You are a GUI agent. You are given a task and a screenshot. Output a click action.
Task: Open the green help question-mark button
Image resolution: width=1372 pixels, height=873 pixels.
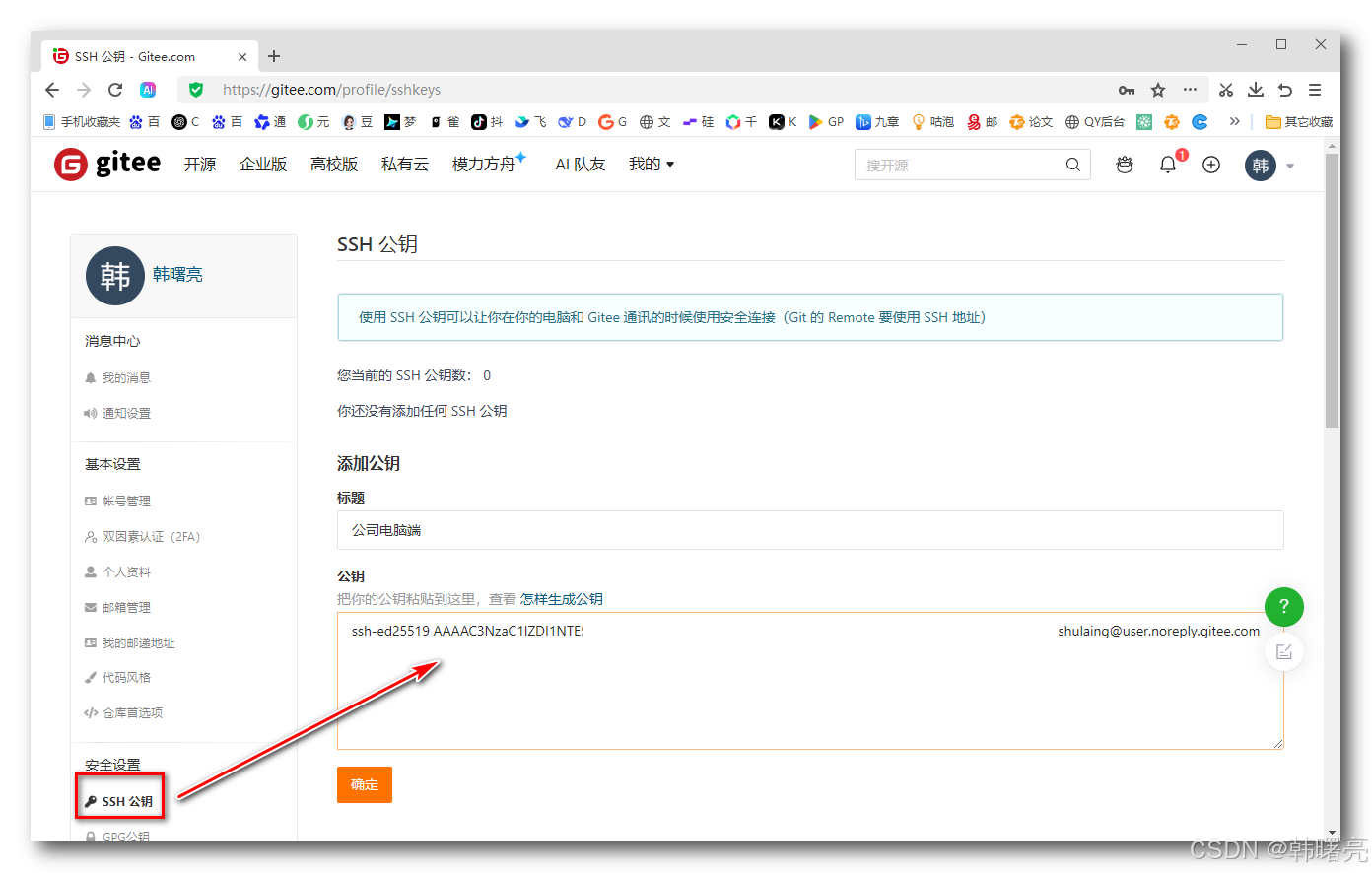(x=1284, y=606)
